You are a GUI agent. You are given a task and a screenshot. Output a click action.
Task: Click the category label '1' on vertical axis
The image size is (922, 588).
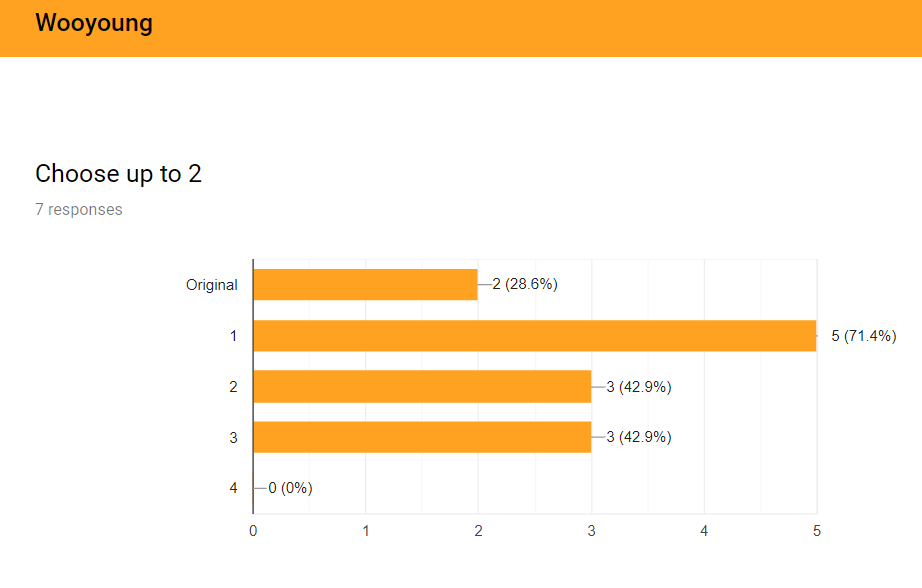tap(233, 336)
